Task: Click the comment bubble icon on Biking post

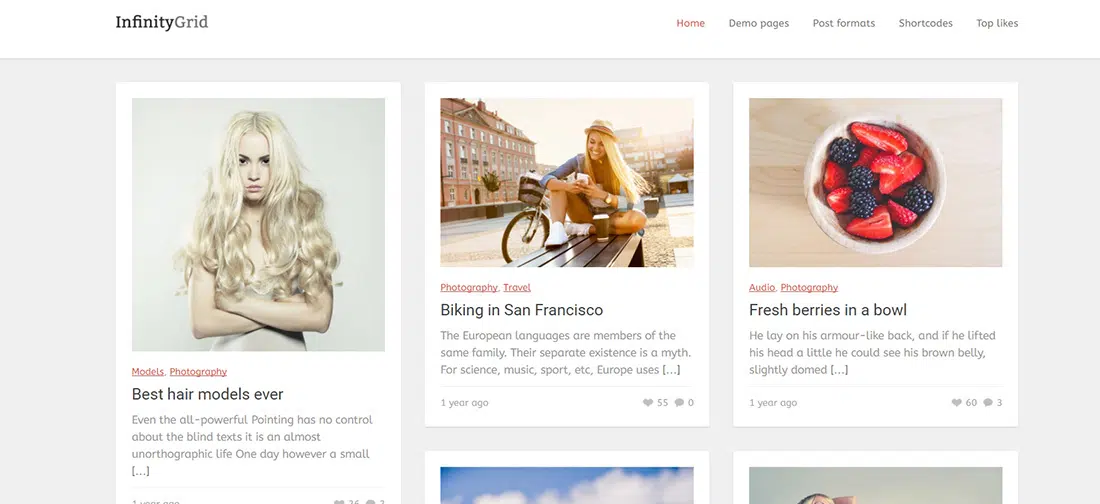Action: click(680, 403)
